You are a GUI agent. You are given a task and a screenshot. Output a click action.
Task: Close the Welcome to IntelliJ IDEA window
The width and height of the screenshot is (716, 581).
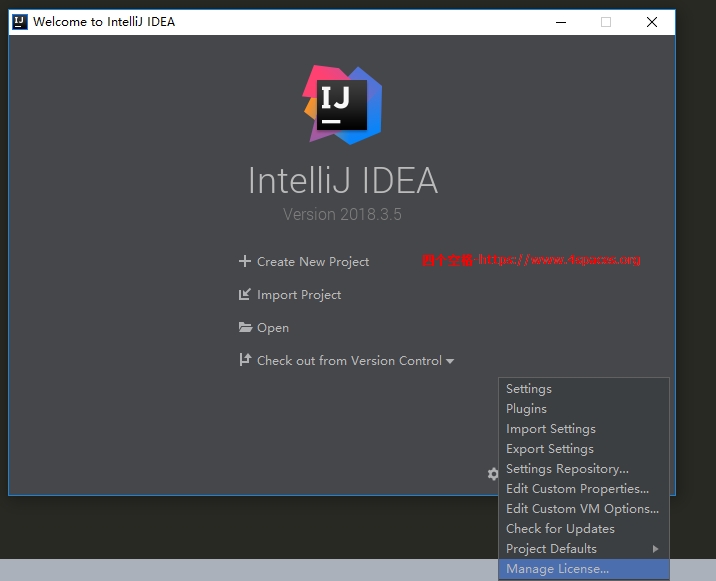[x=652, y=22]
